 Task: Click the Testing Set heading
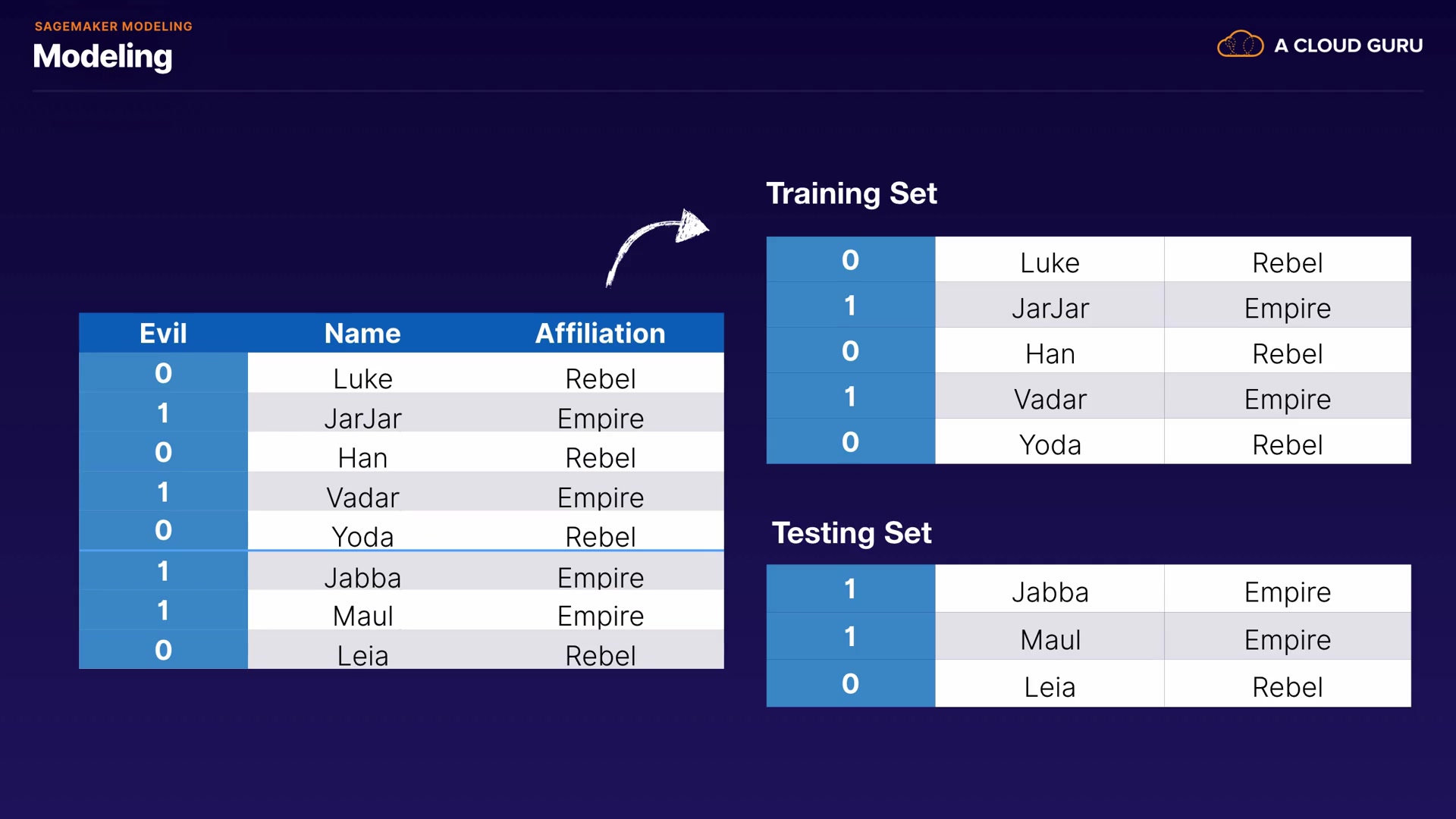(851, 533)
